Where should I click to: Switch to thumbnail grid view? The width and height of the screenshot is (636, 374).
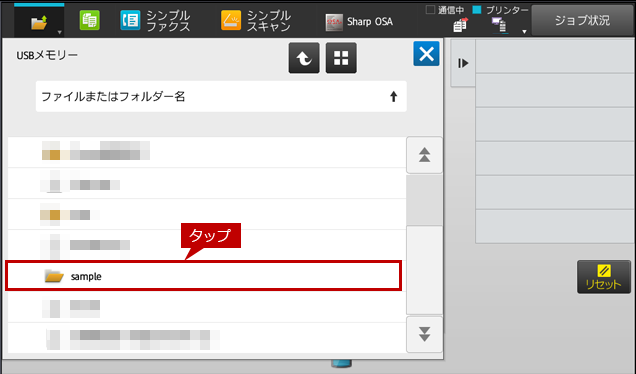[x=341, y=58]
